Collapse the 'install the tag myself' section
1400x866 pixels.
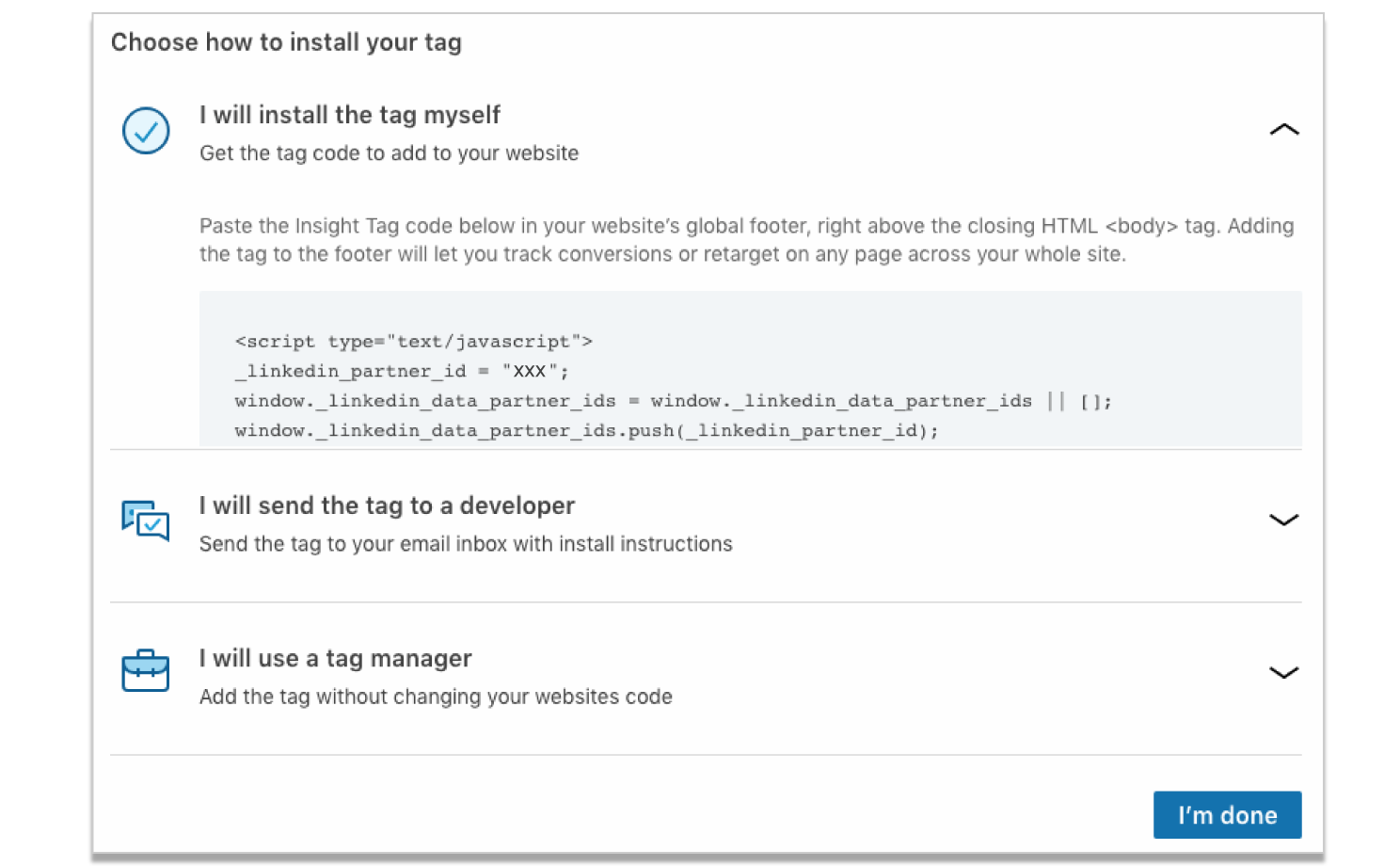(1283, 130)
